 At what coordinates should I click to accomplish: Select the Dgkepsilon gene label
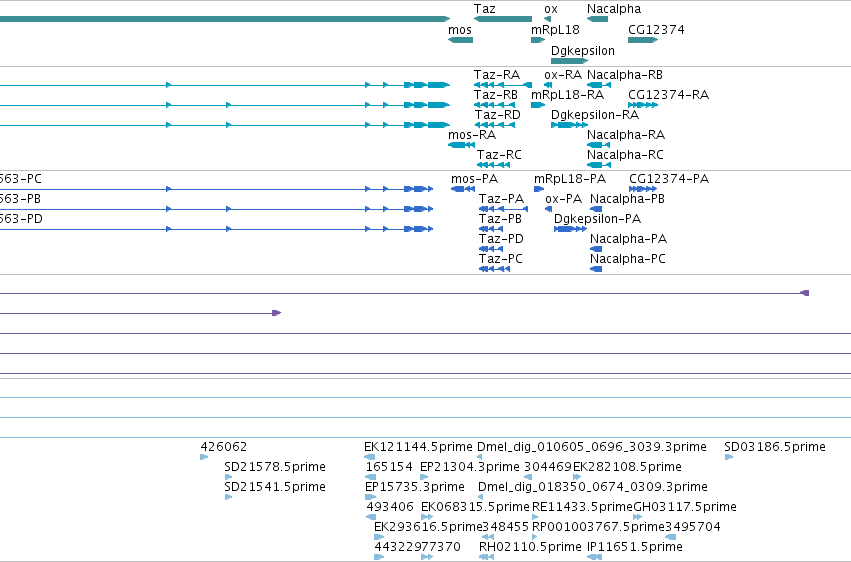[583, 51]
